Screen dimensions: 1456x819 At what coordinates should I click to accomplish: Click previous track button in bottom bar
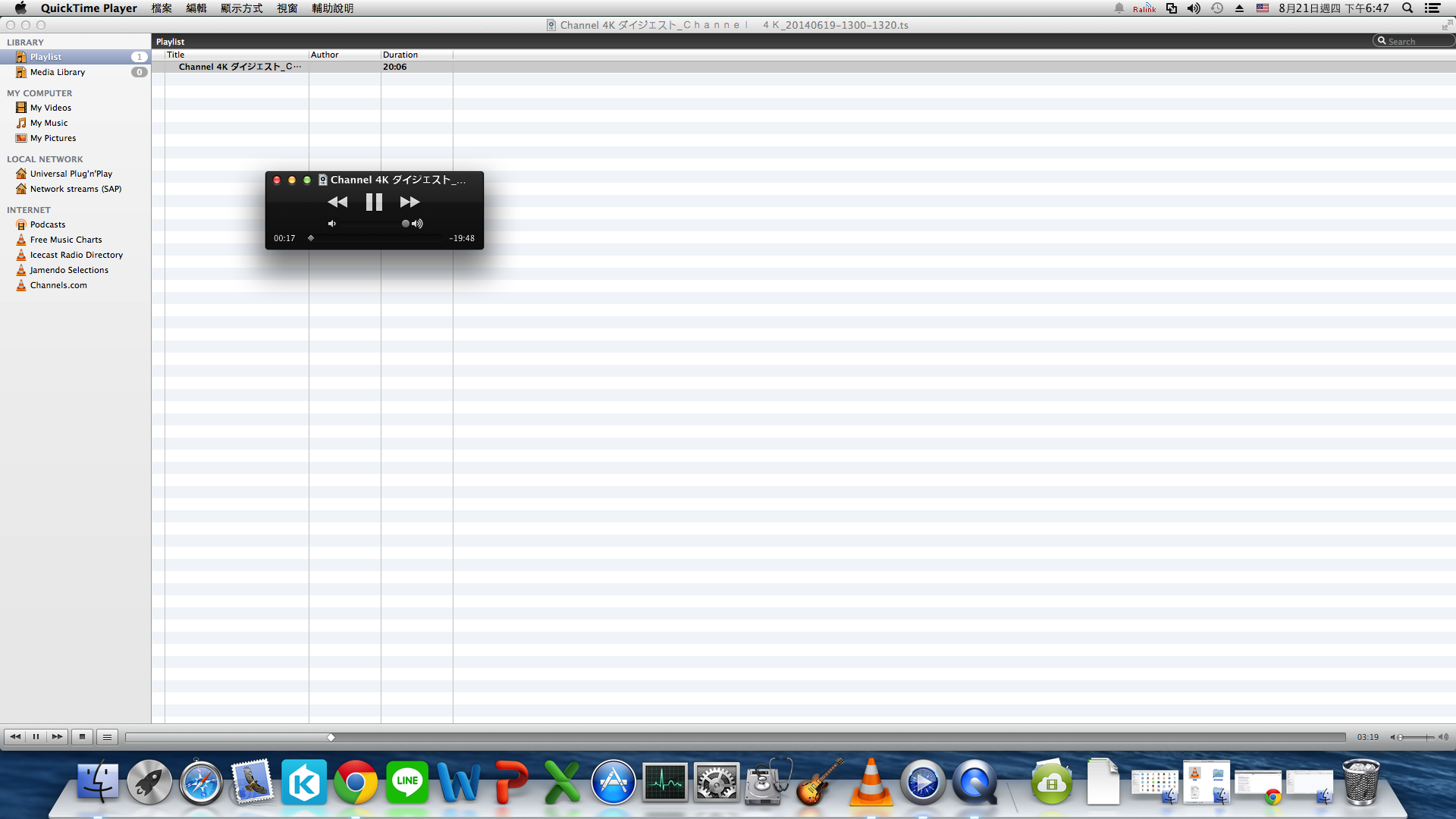(14, 736)
